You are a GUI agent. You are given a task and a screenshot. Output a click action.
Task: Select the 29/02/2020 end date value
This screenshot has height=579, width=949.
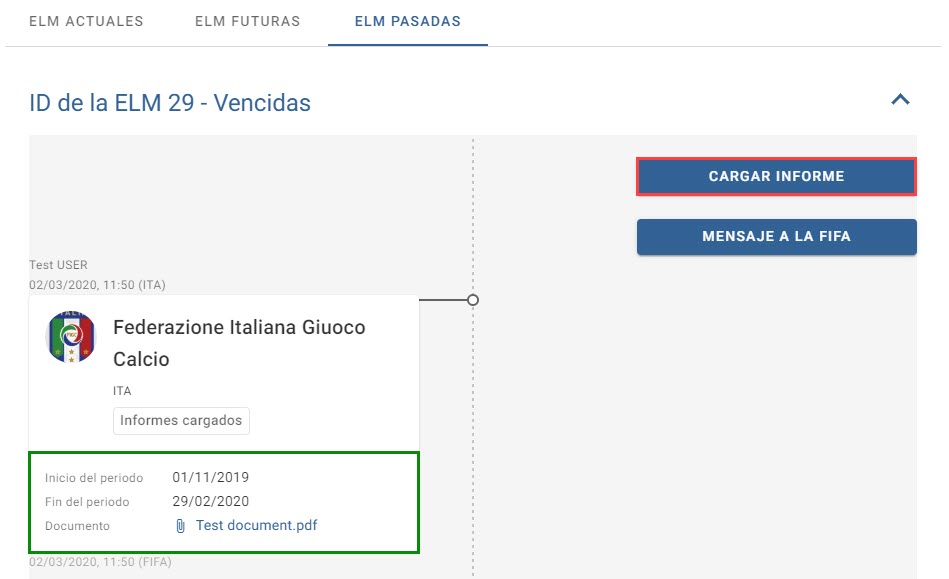coord(211,502)
